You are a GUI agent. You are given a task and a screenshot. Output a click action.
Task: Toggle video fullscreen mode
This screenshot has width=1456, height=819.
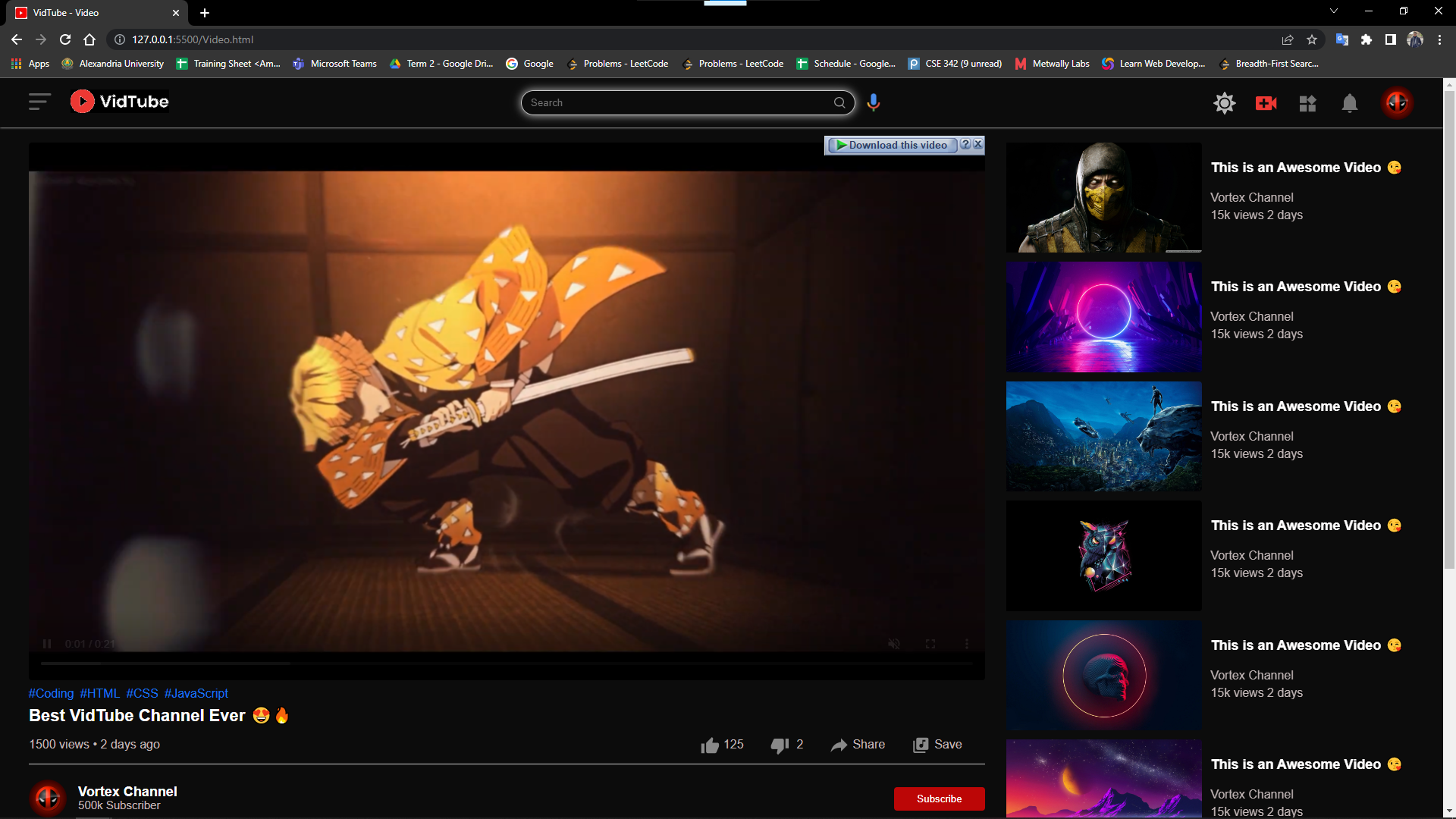tap(930, 644)
